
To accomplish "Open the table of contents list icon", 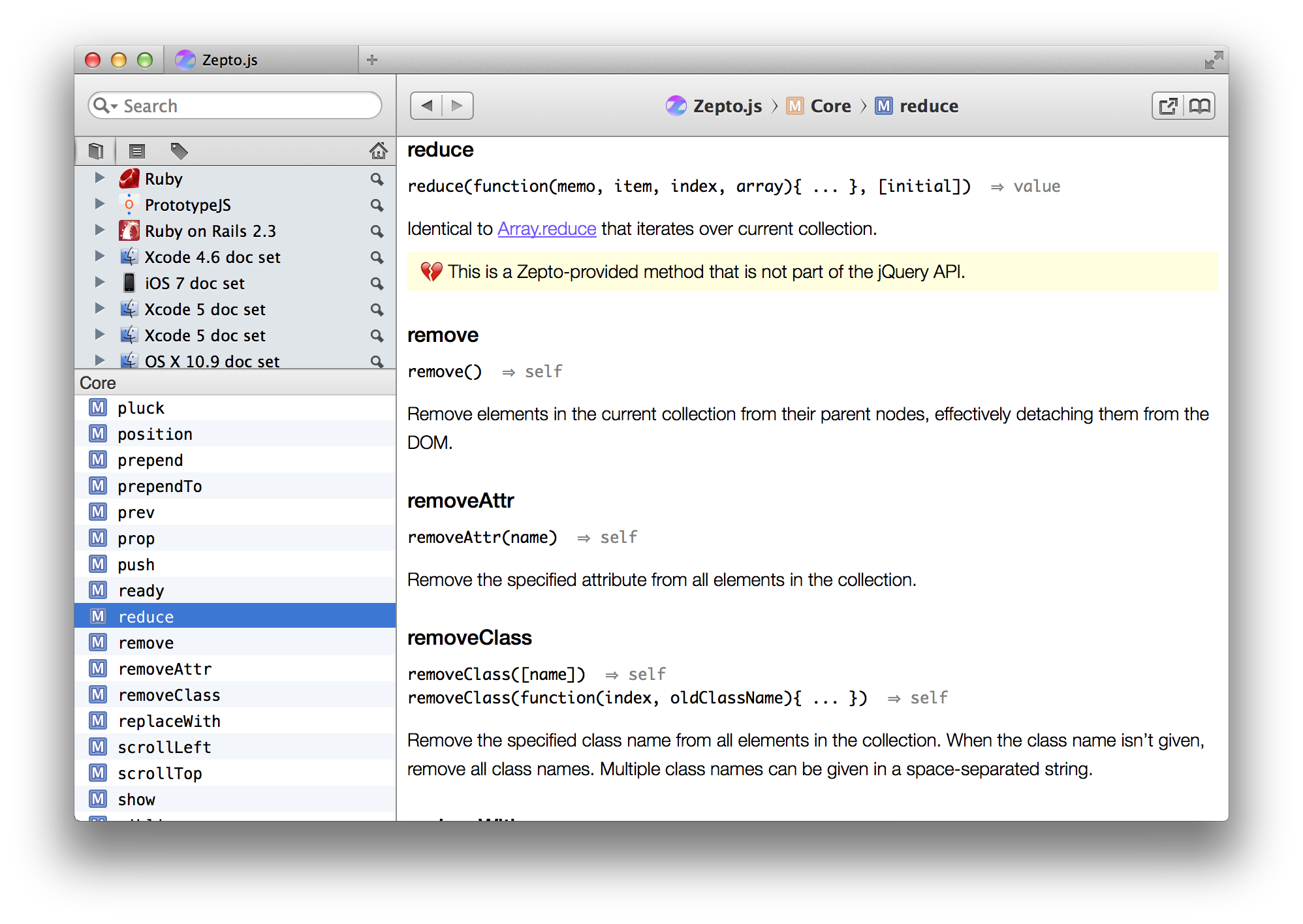I will pos(136,151).
